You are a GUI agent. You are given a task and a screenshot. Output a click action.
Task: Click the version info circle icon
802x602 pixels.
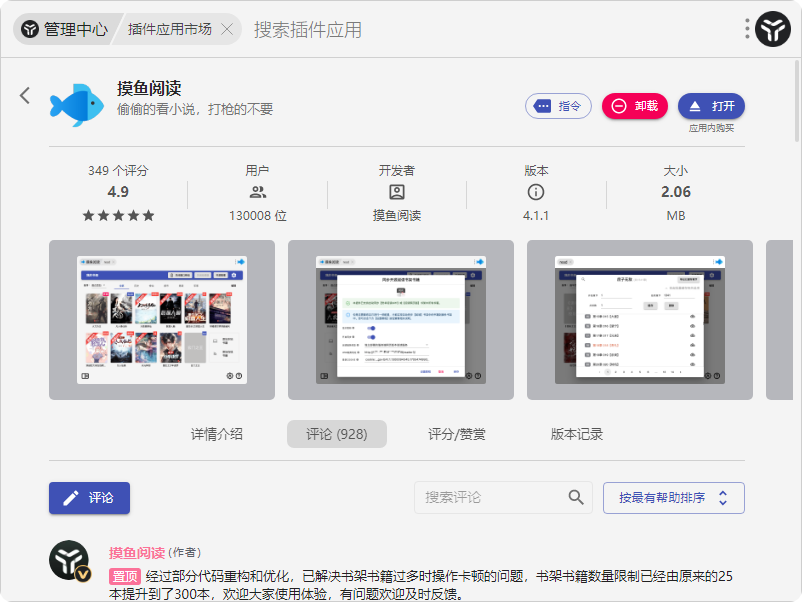pos(536,192)
